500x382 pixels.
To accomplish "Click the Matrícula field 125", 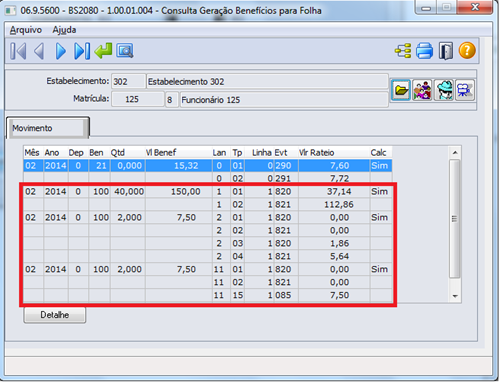I will [x=137, y=99].
